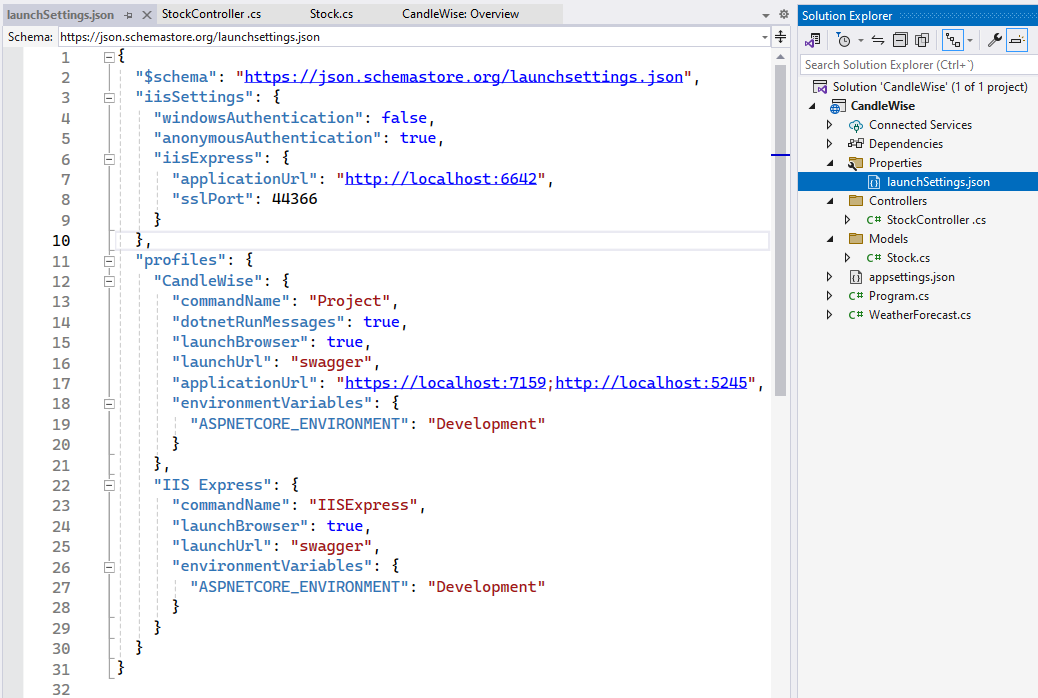This screenshot has width=1038, height=698.
Task: Toggle the file nesting view button
Action: click(x=953, y=40)
